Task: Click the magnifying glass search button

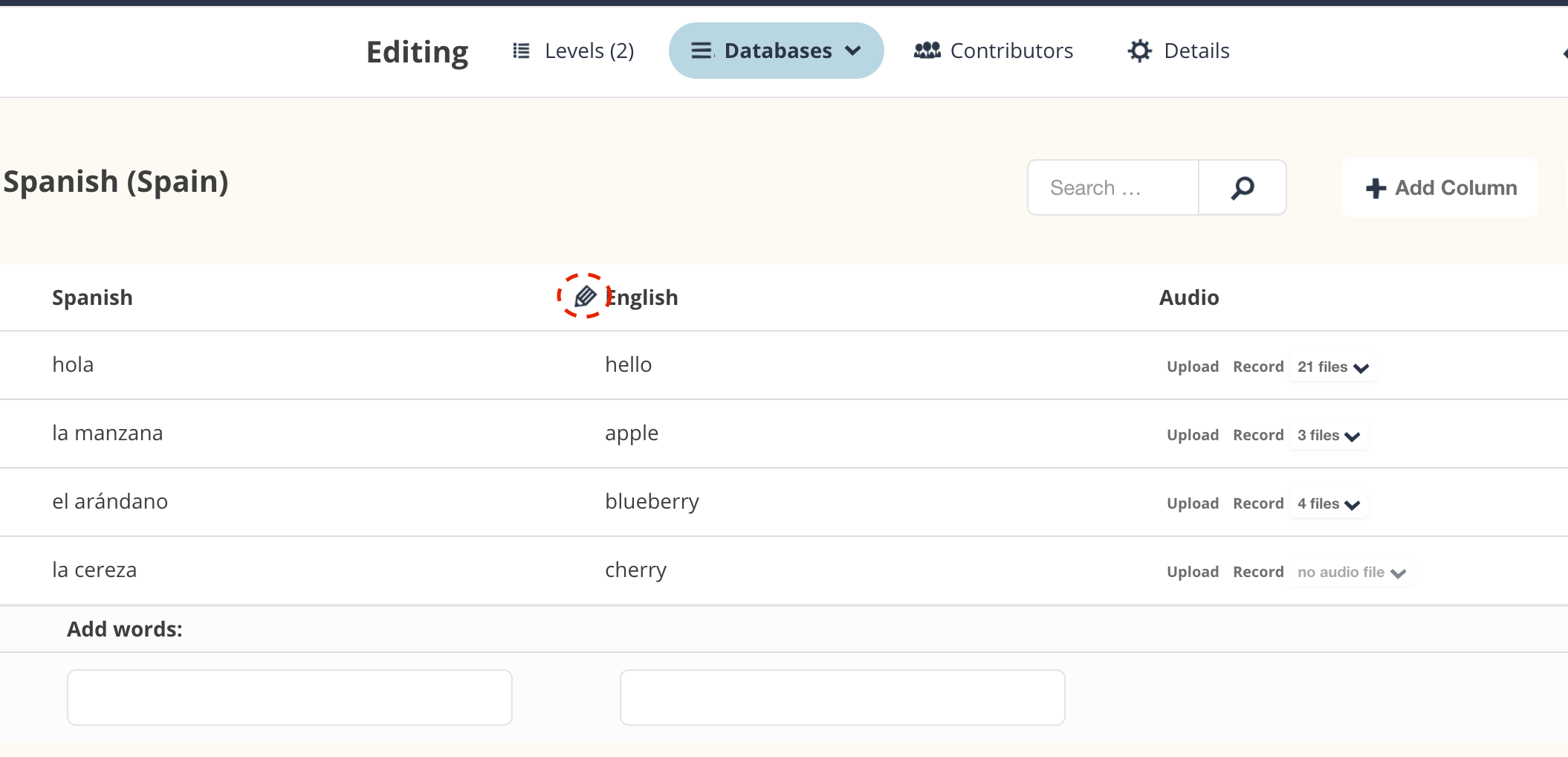Action: click(x=1242, y=188)
